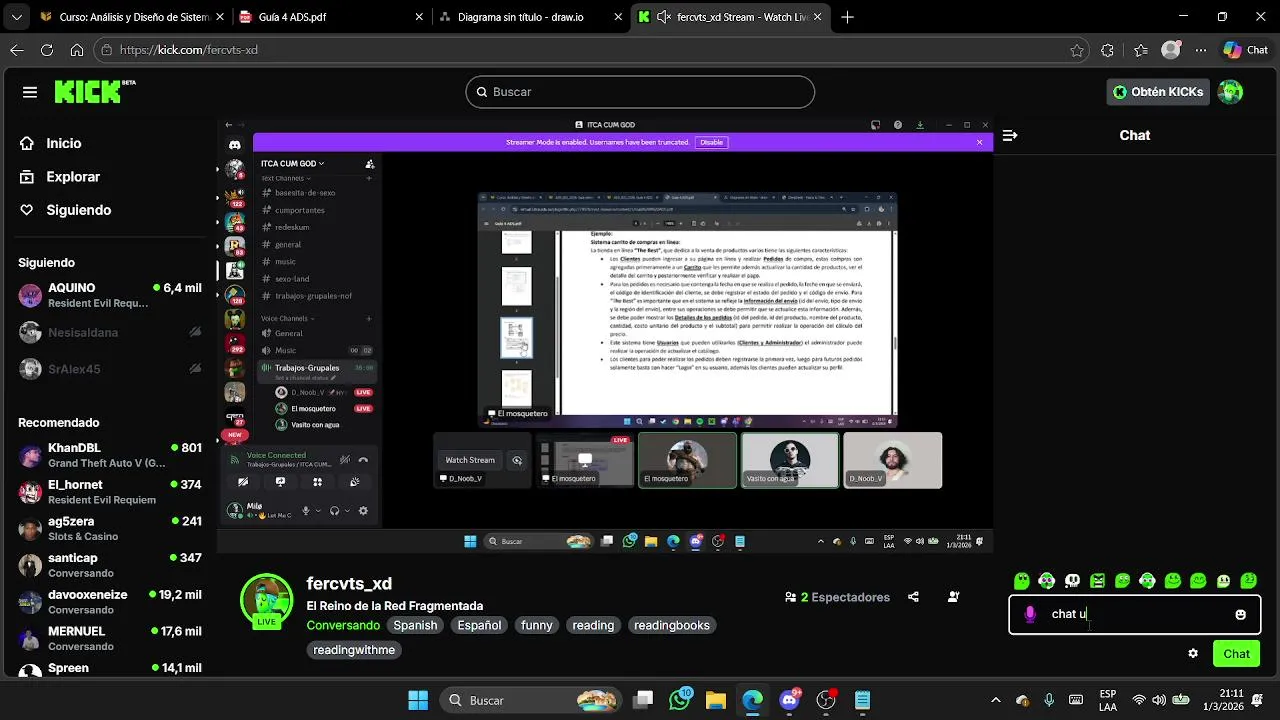This screenshot has height=720, width=1280.
Task: Open ag5zera Slots & Casino channel
Action: pos(110,528)
